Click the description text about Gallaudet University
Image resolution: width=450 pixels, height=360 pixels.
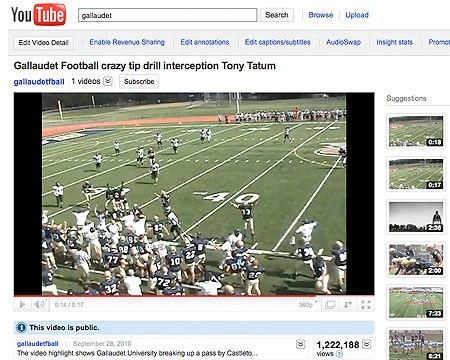click(x=137, y=353)
